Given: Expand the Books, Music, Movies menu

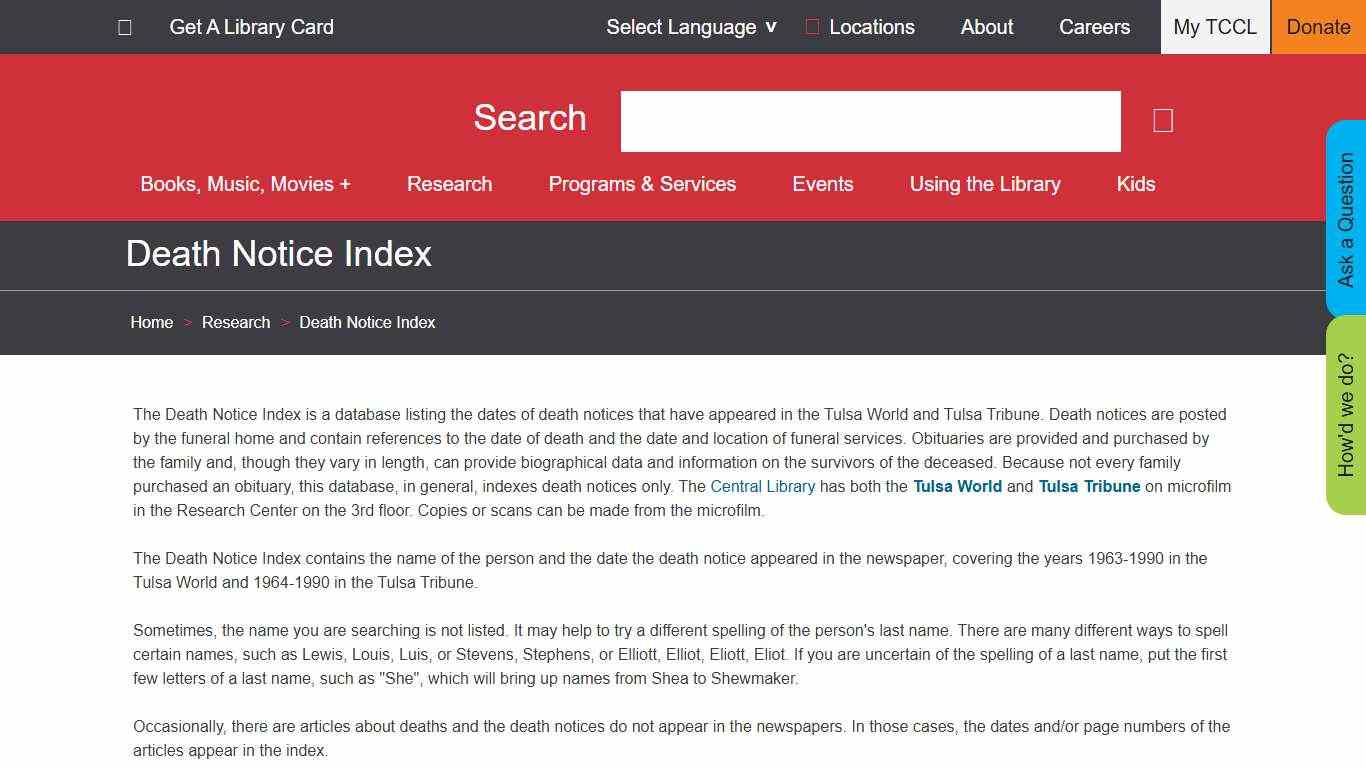Looking at the screenshot, I should pos(245,184).
